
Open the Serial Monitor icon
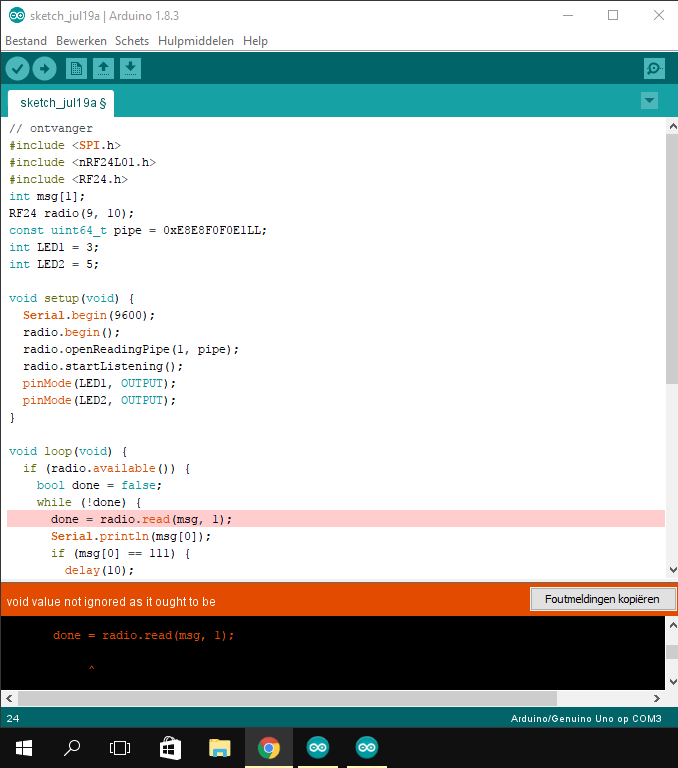pyautogui.click(x=654, y=68)
